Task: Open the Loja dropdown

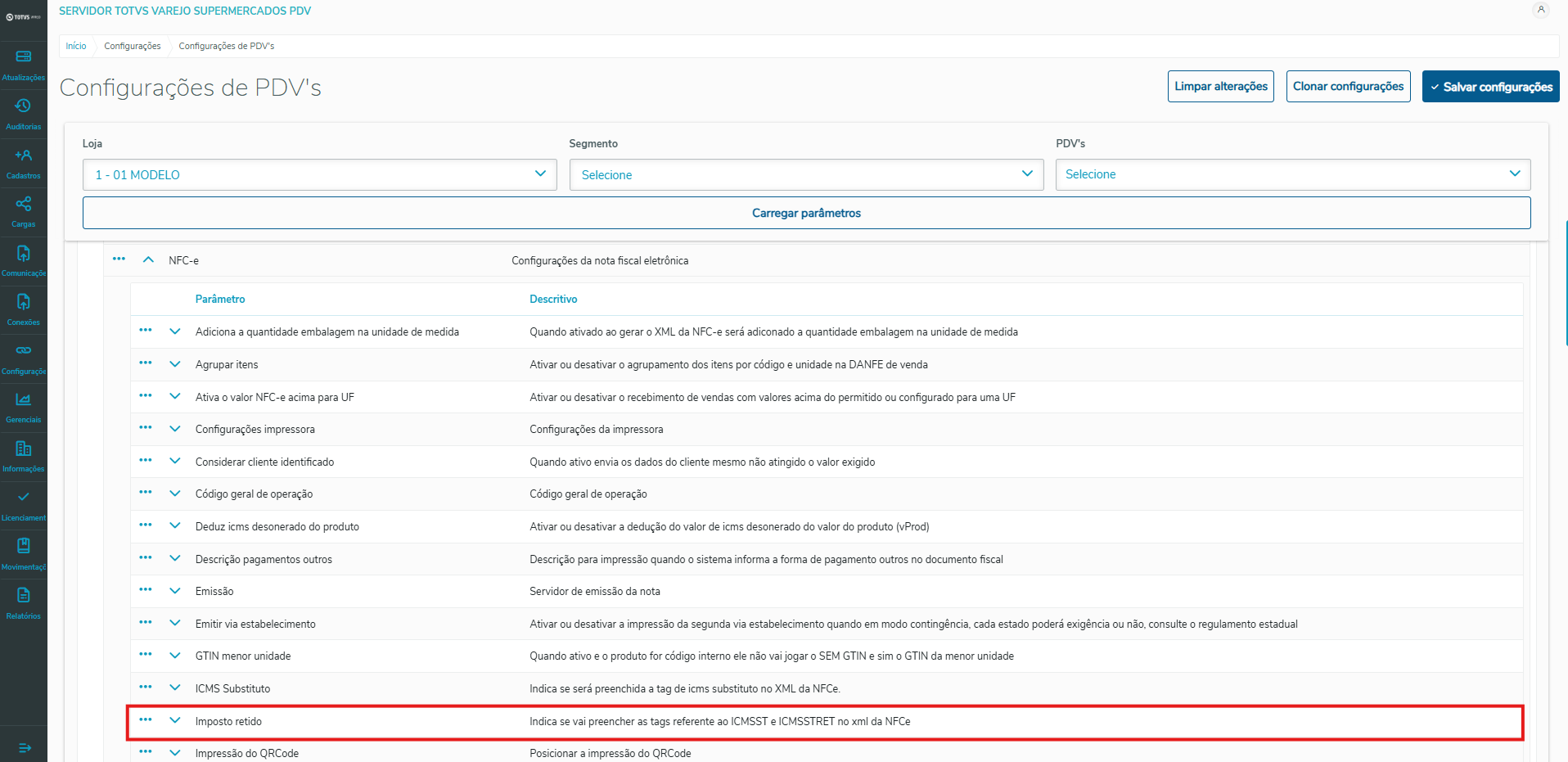Action: (319, 174)
